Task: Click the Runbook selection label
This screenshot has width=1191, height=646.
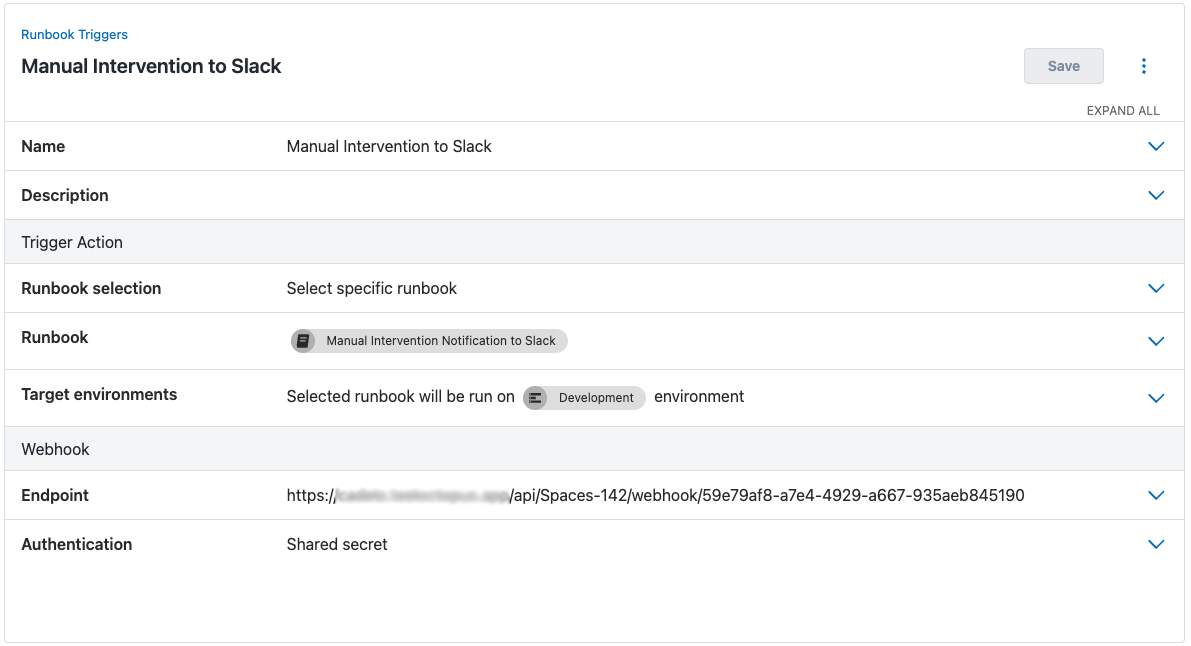Action: [91, 288]
